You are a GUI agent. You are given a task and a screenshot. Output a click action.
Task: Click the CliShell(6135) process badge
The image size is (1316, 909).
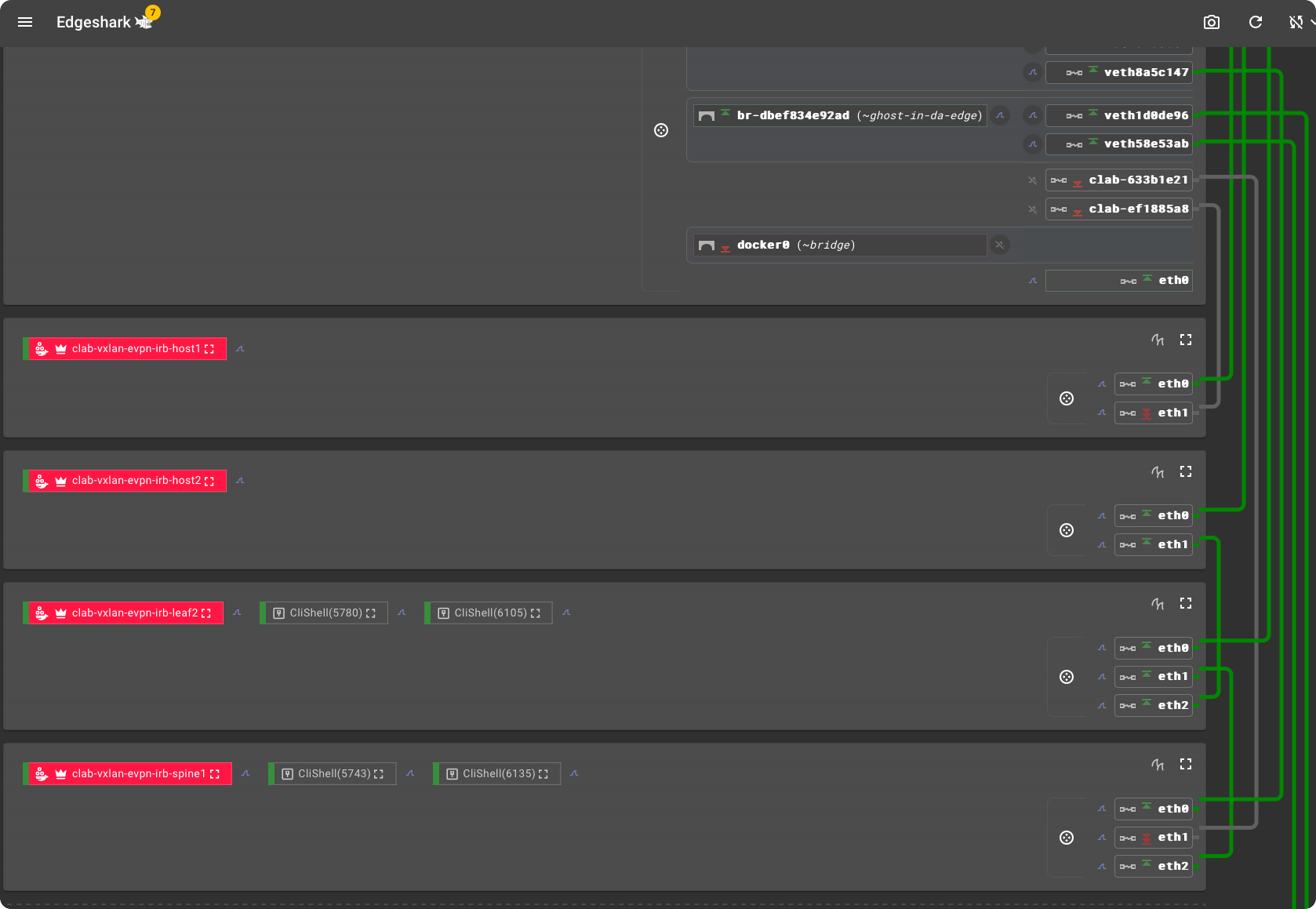pos(497,774)
